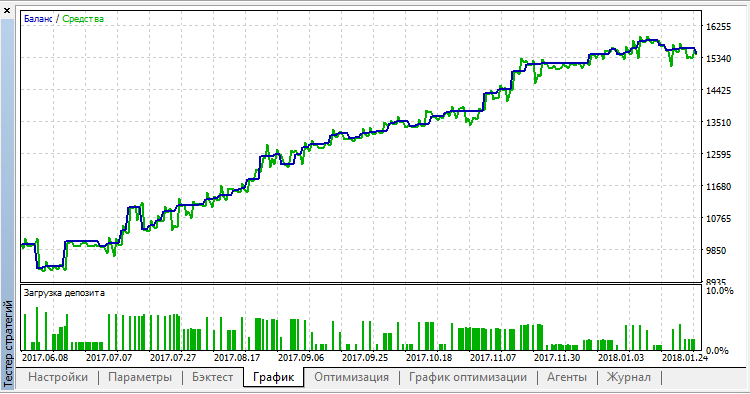Close the strategy tester panel
This screenshot has width=750, height=394.
click(7, 10)
